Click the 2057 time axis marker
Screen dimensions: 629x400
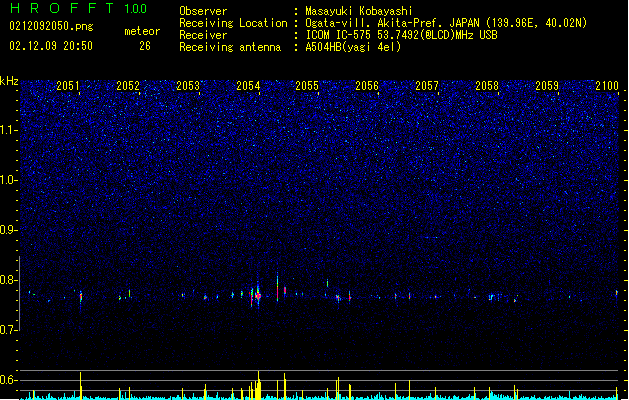click(427, 86)
